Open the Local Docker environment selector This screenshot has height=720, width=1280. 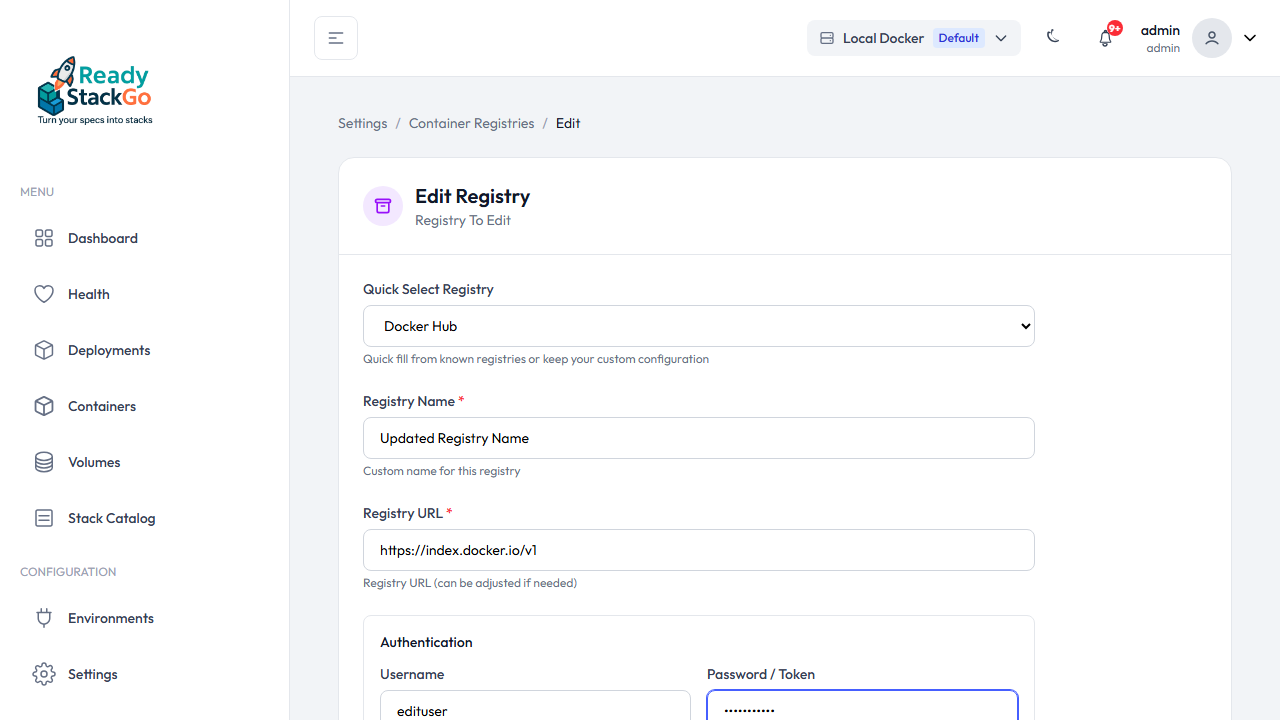pyautogui.click(x=913, y=38)
